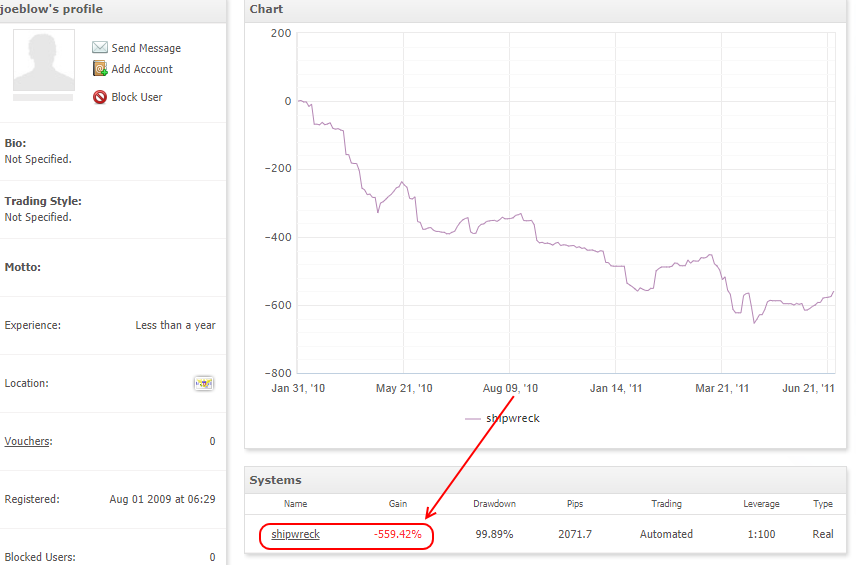Open the Send Message link
The height and width of the screenshot is (565, 856).
tap(146, 48)
